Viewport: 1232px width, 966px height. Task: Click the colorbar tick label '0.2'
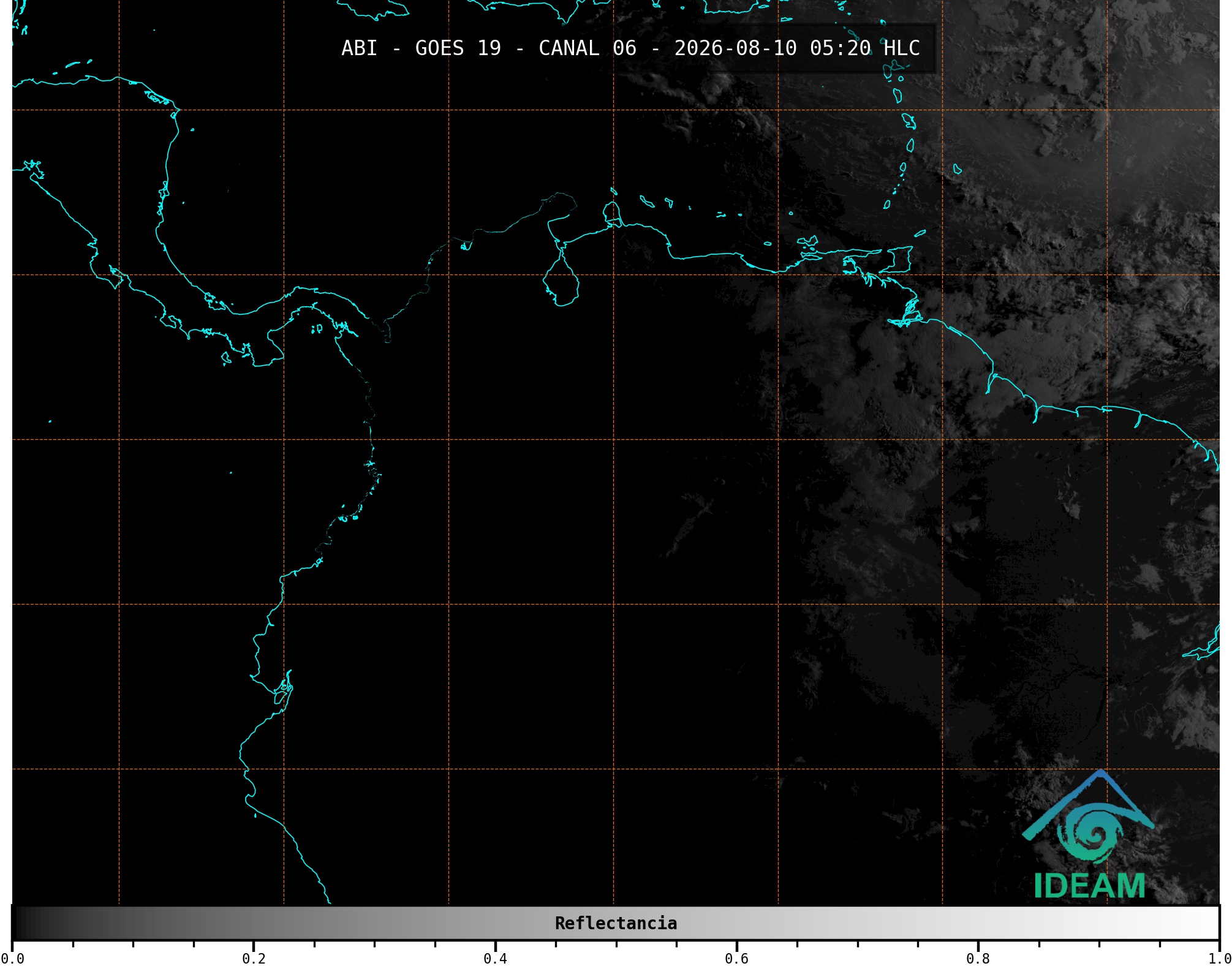click(254, 959)
